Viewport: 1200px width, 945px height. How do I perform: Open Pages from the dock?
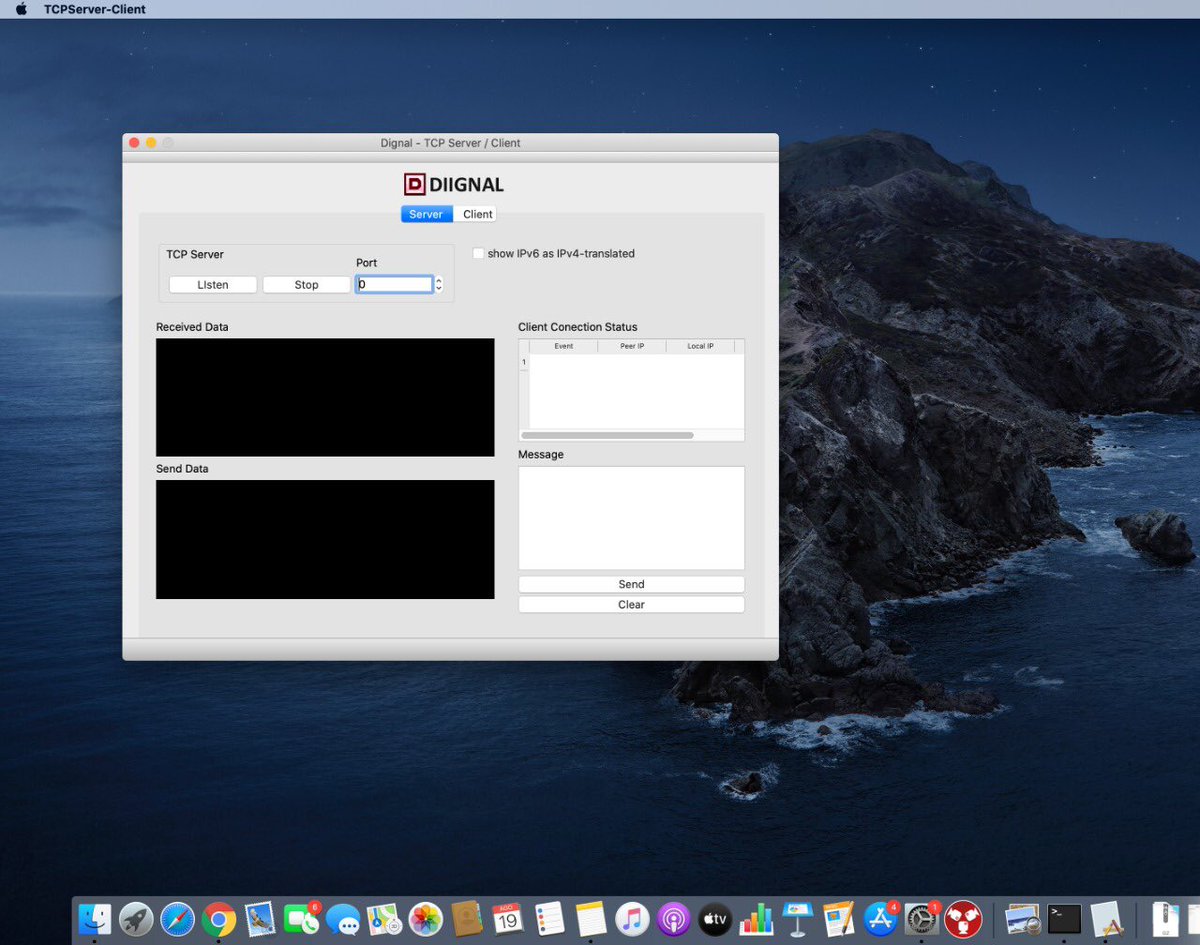tap(838, 919)
